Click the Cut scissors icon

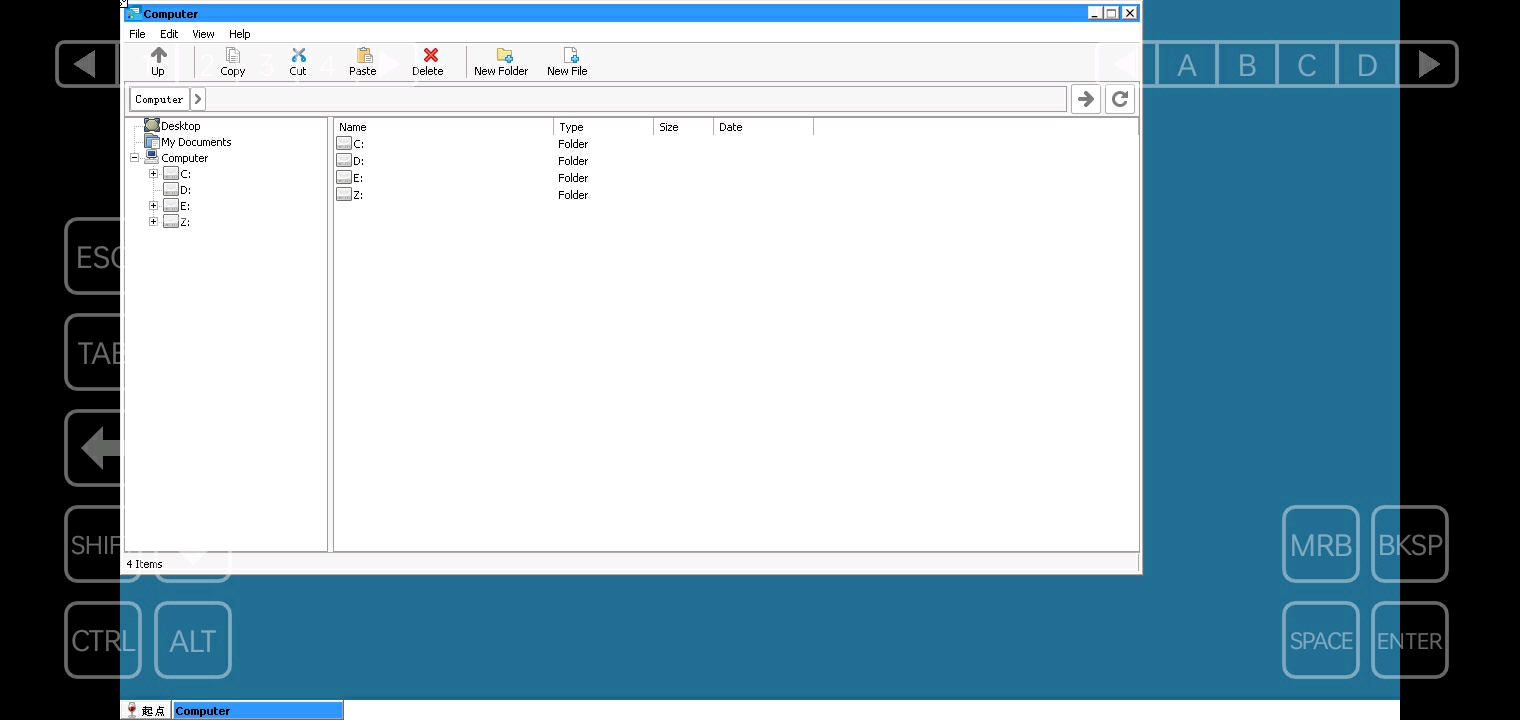[x=298, y=56]
